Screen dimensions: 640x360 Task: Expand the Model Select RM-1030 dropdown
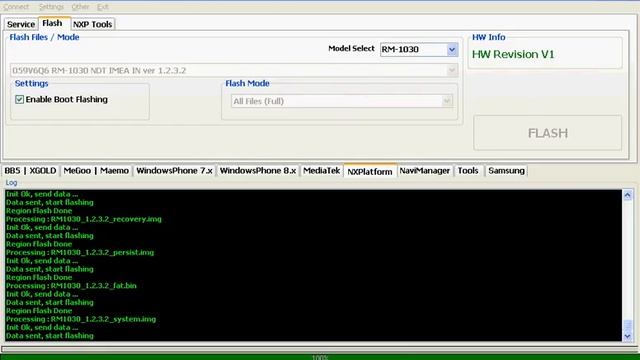tap(451, 49)
